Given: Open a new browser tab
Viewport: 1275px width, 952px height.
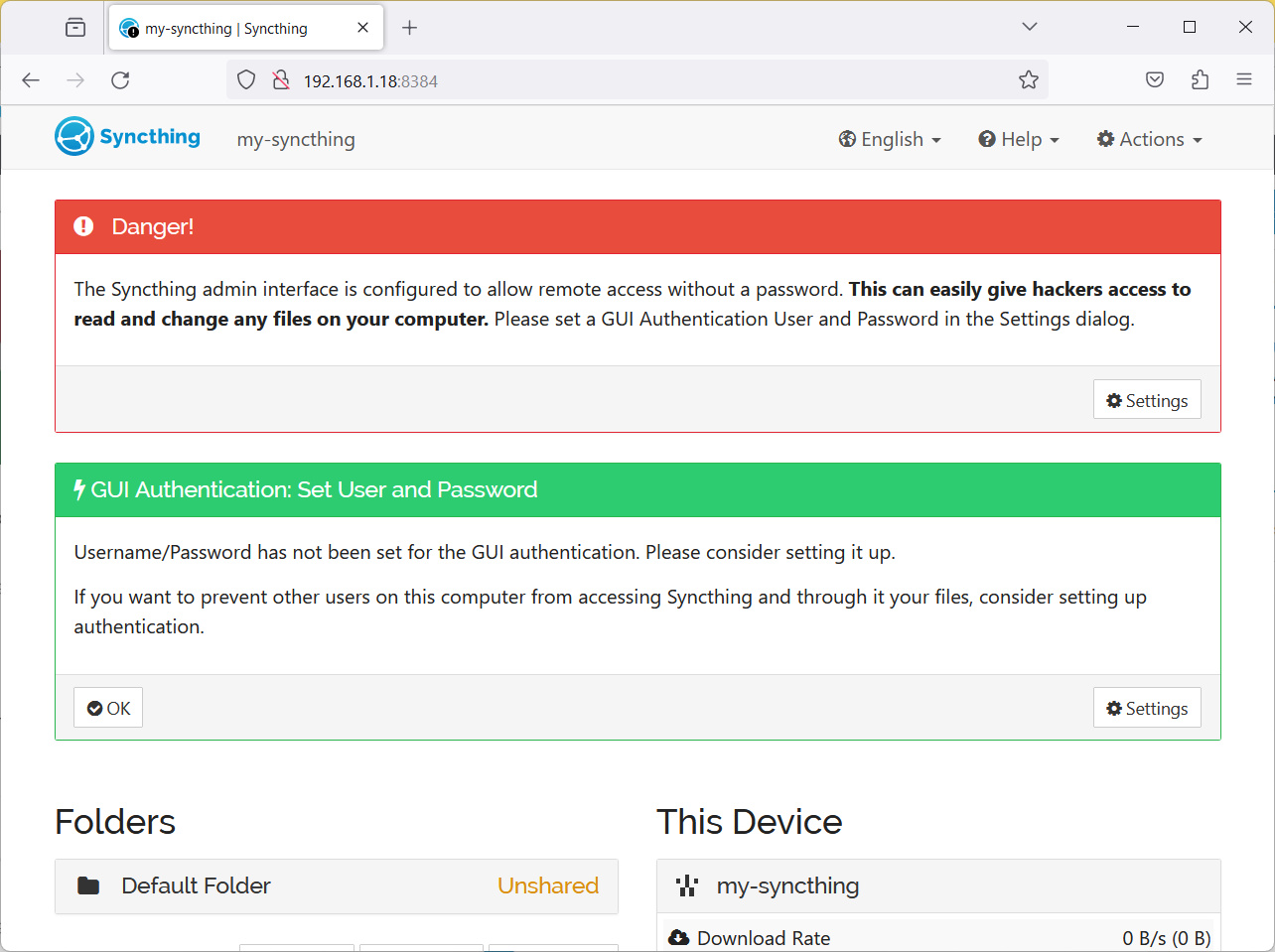Looking at the screenshot, I should coord(409,28).
